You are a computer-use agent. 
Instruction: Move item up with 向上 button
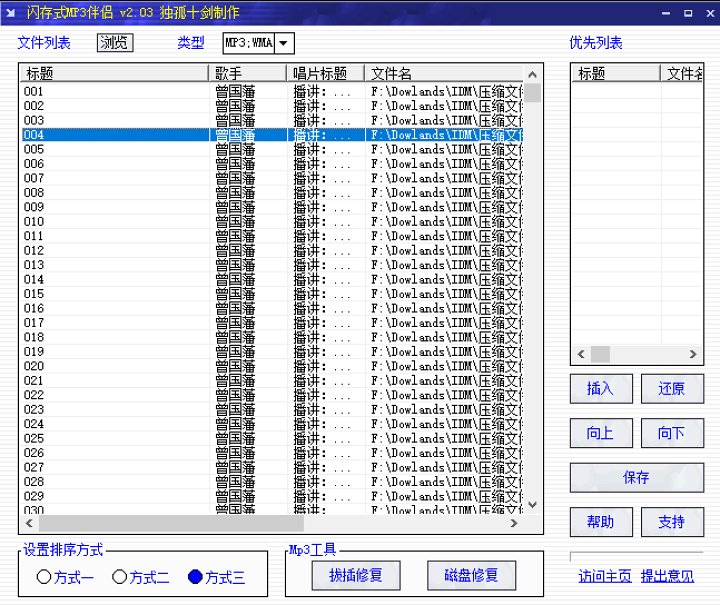(601, 433)
